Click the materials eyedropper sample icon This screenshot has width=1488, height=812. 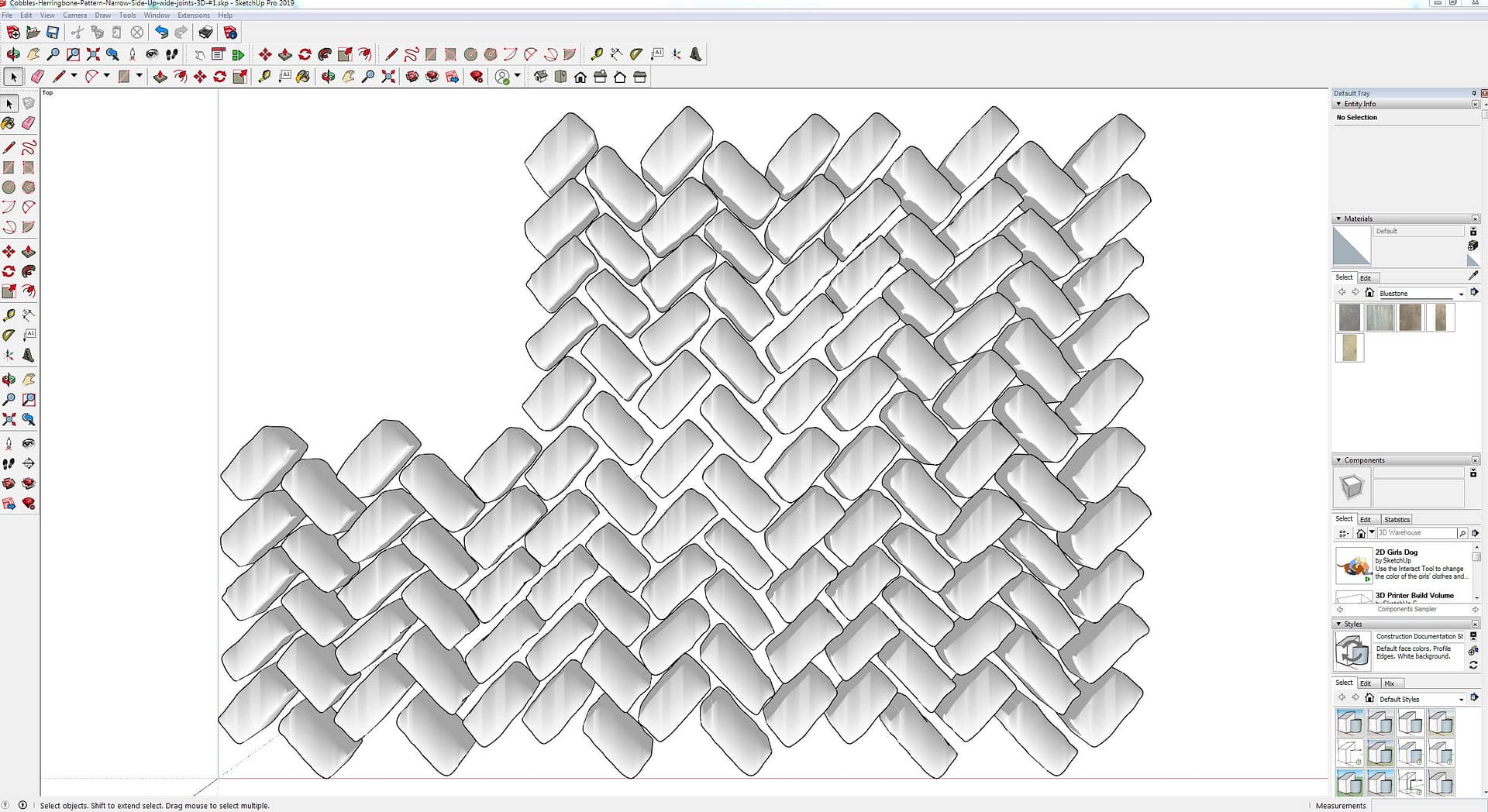click(1473, 276)
